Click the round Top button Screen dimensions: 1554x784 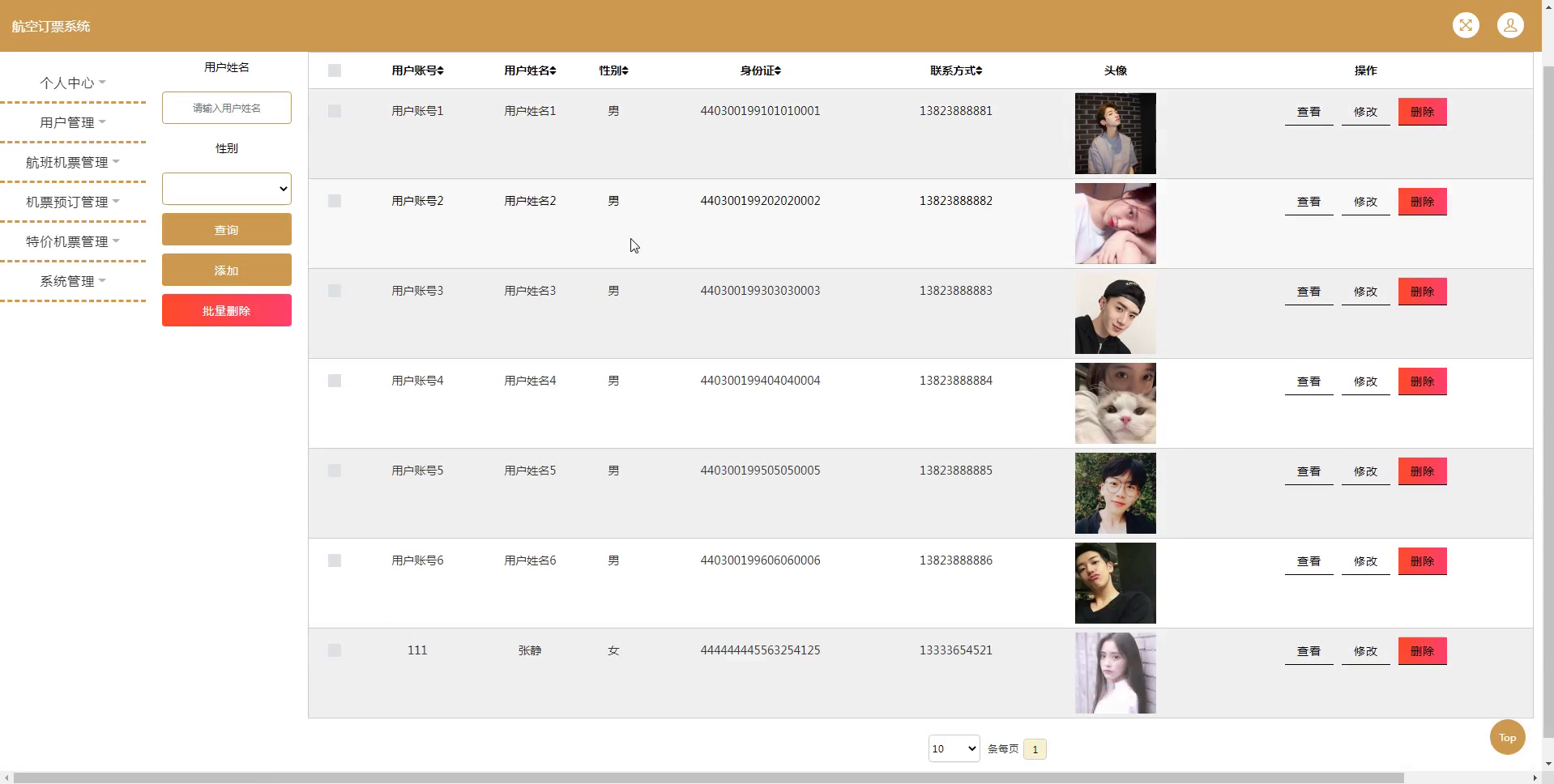(1507, 737)
